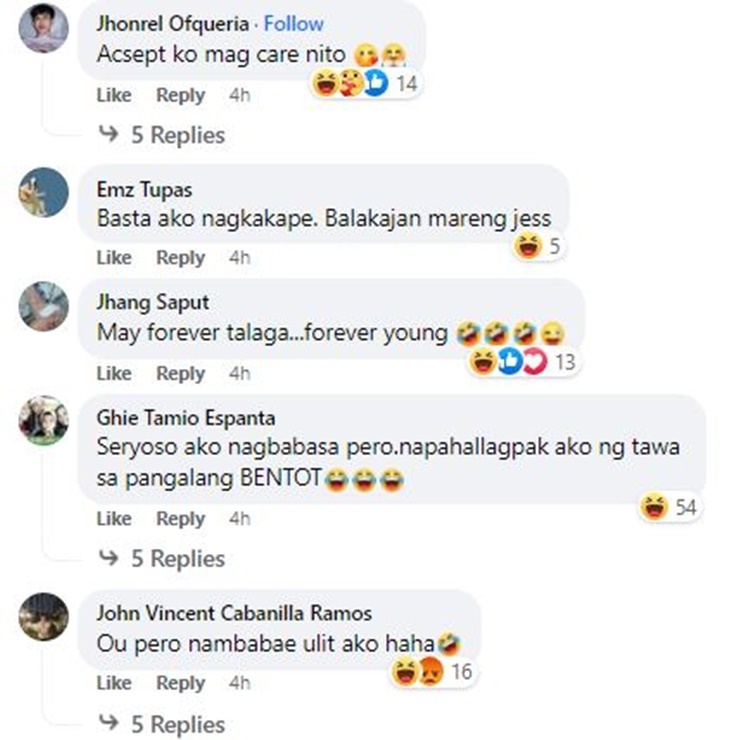750x740 pixels.
Task: Show the 54 haha reactions on Ghie's comment
Action: (669, 507)
